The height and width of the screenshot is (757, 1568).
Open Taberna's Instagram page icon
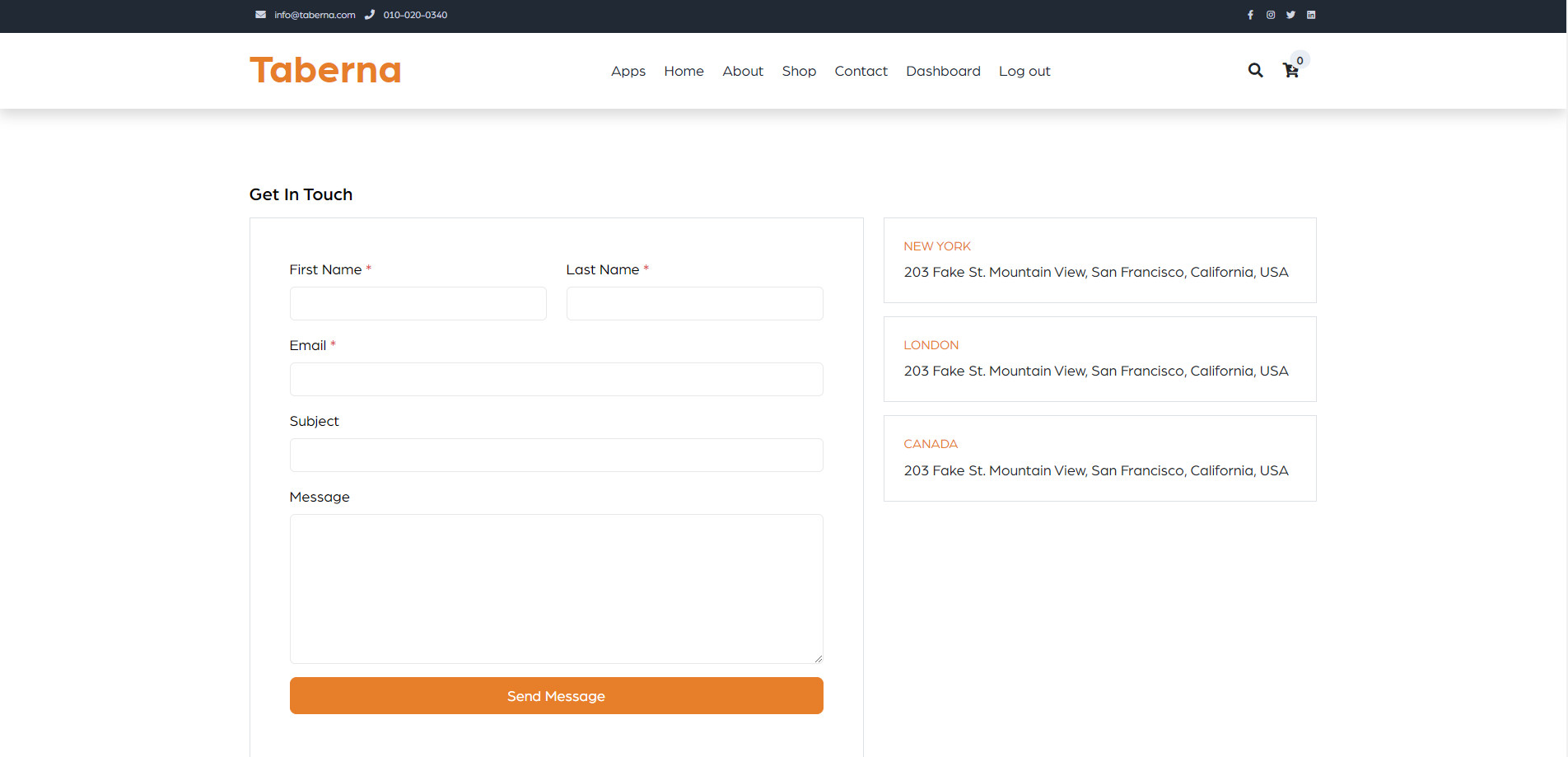1271,14
